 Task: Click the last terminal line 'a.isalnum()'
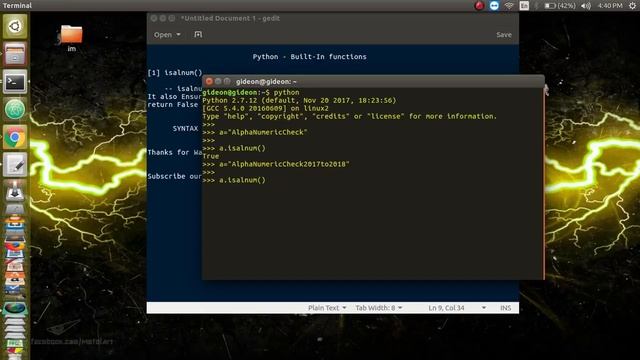point(242,180)
